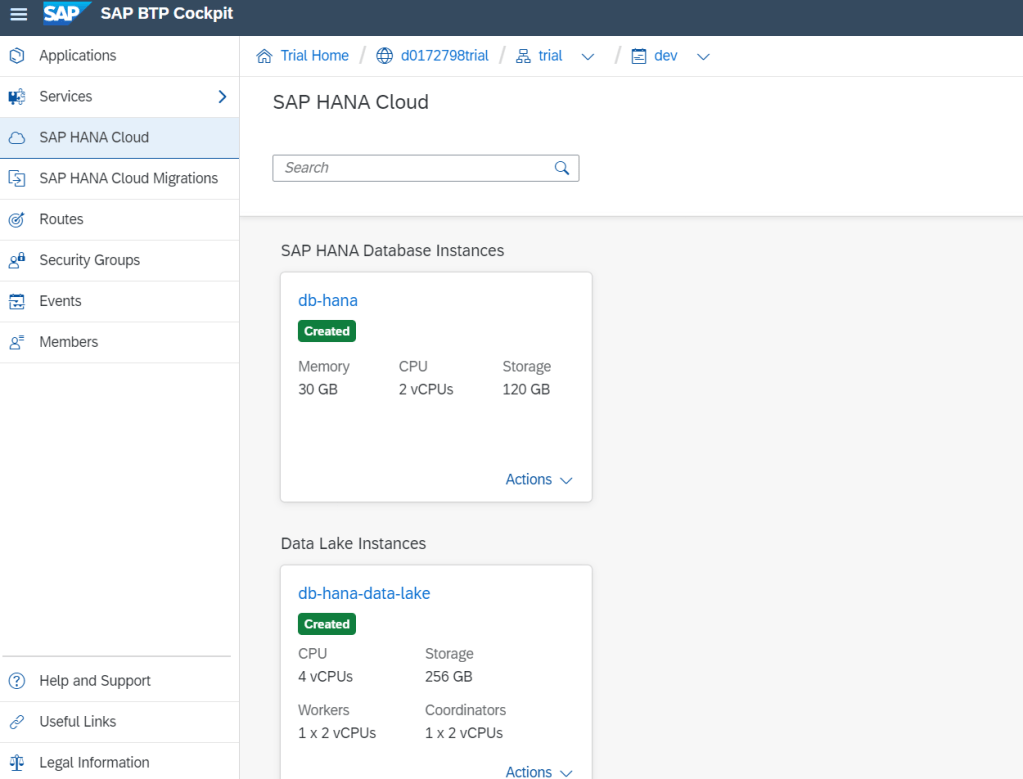Select Applications in the sidebar
The height and width of the screenshot is (779, 1023).
coord(78,56)
